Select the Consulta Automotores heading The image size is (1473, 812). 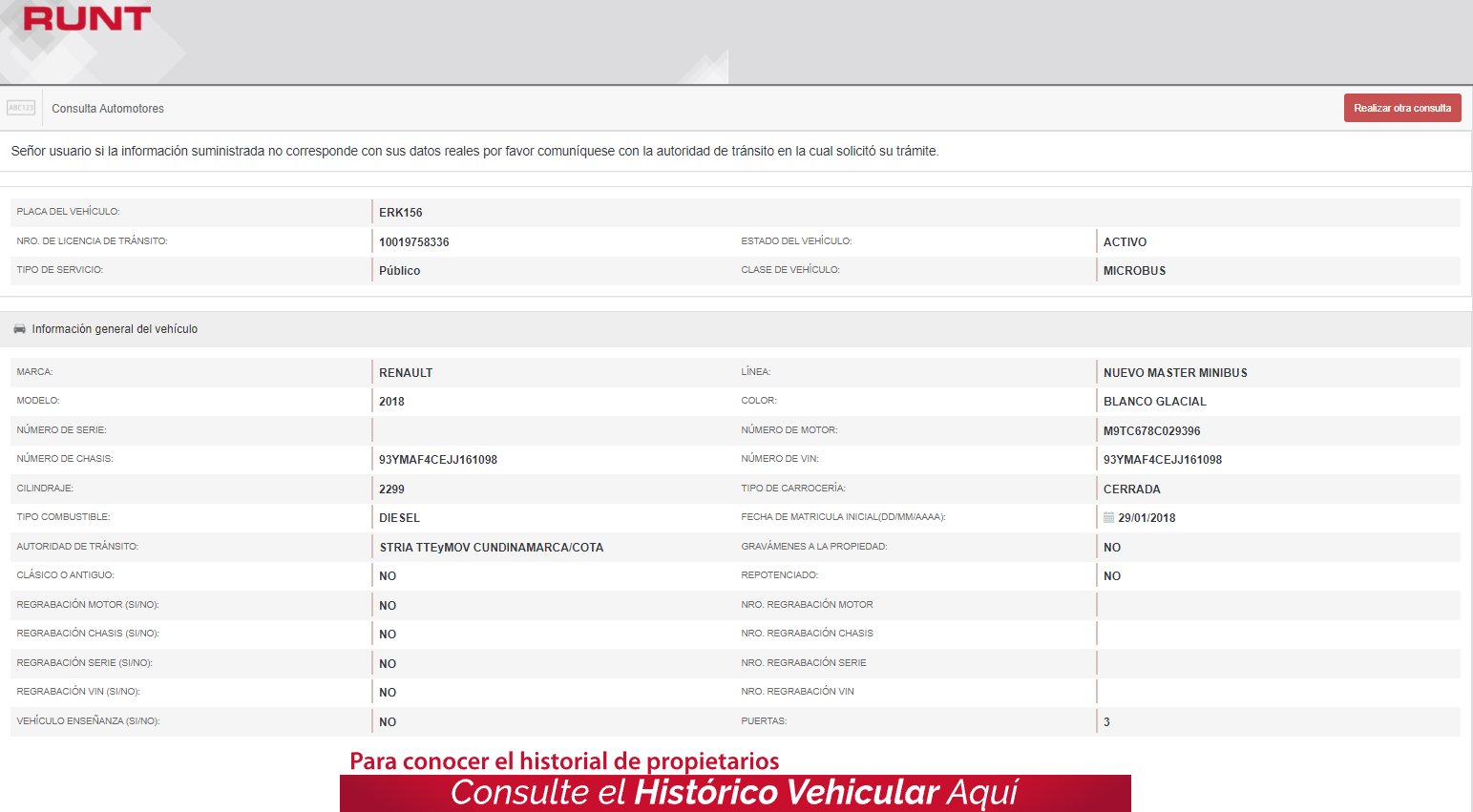point(108,109)
